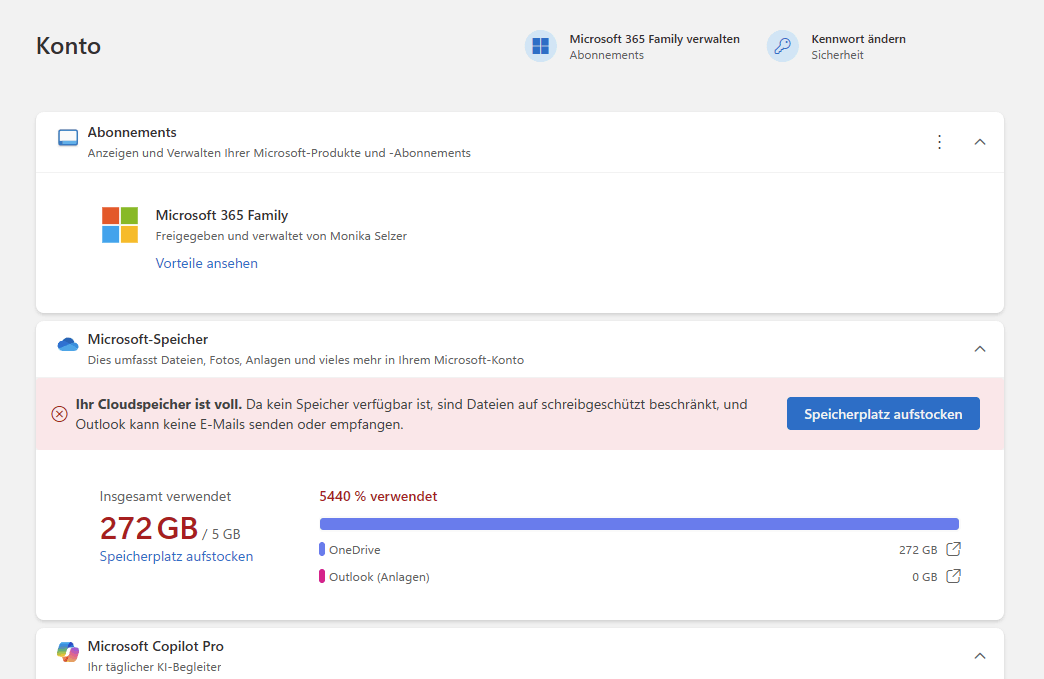
Task: Click the Abonnements laptop icon
Action: point(68,138)
